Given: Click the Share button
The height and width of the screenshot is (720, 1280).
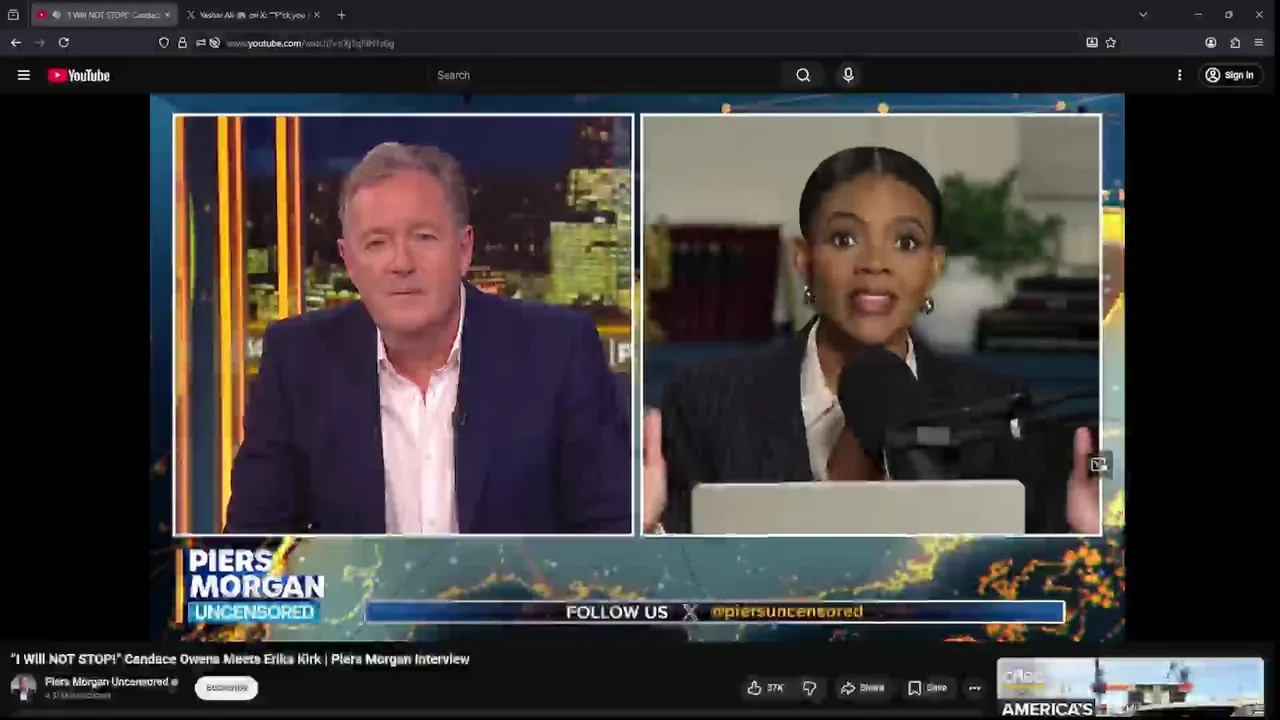Looking at the screenshot, I should 862,688.
